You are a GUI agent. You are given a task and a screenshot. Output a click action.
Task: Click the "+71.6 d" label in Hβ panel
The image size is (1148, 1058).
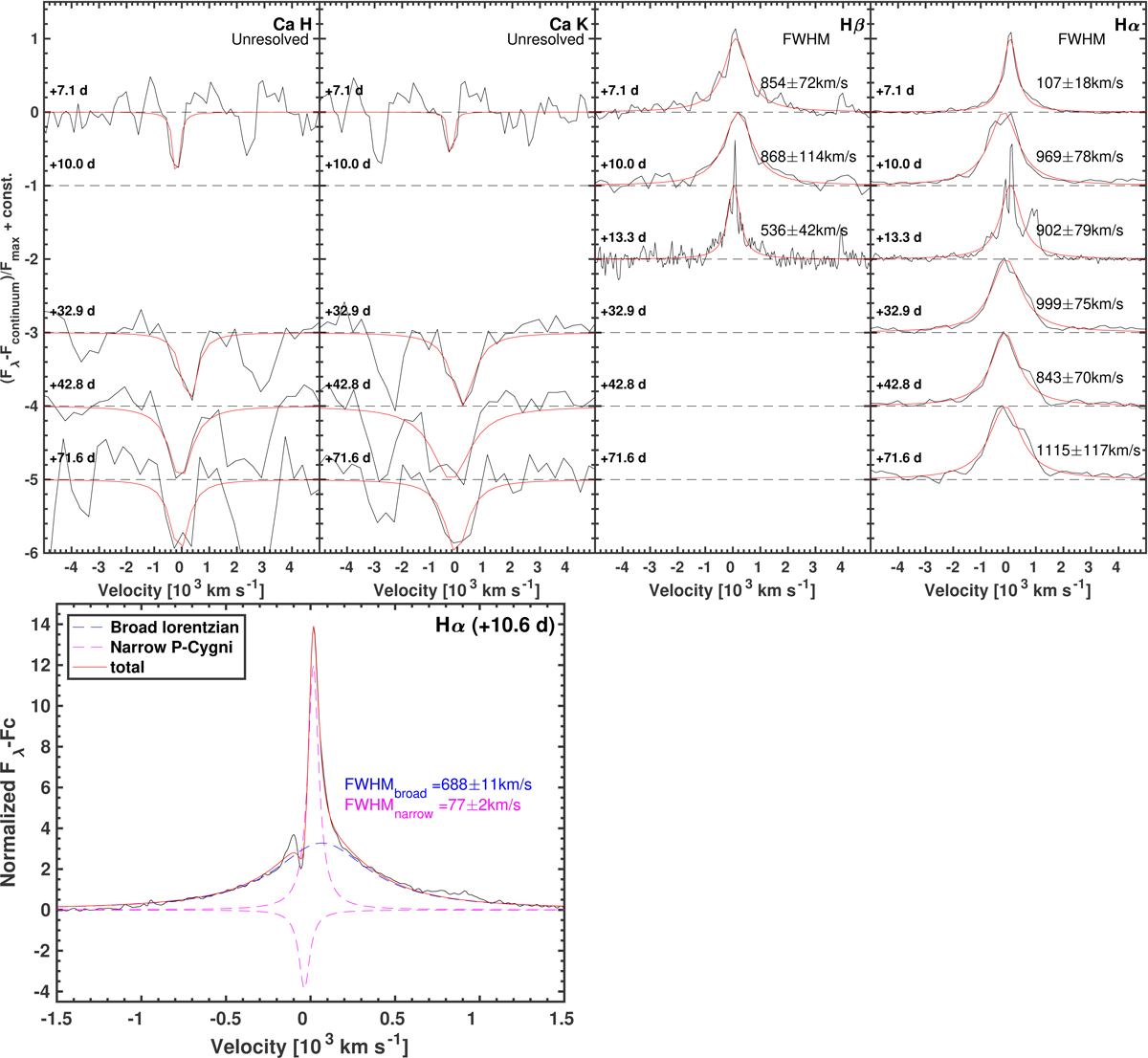(623, 458)
